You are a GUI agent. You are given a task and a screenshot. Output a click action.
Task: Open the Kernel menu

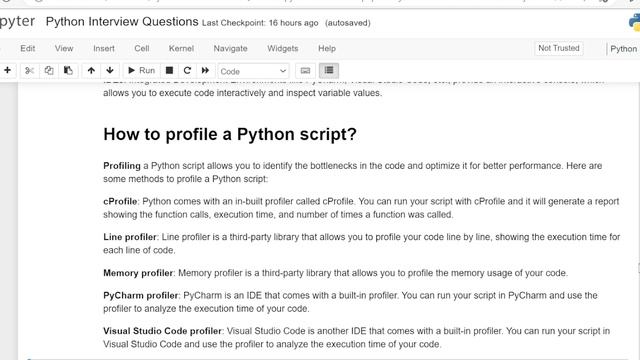point(181,48)
